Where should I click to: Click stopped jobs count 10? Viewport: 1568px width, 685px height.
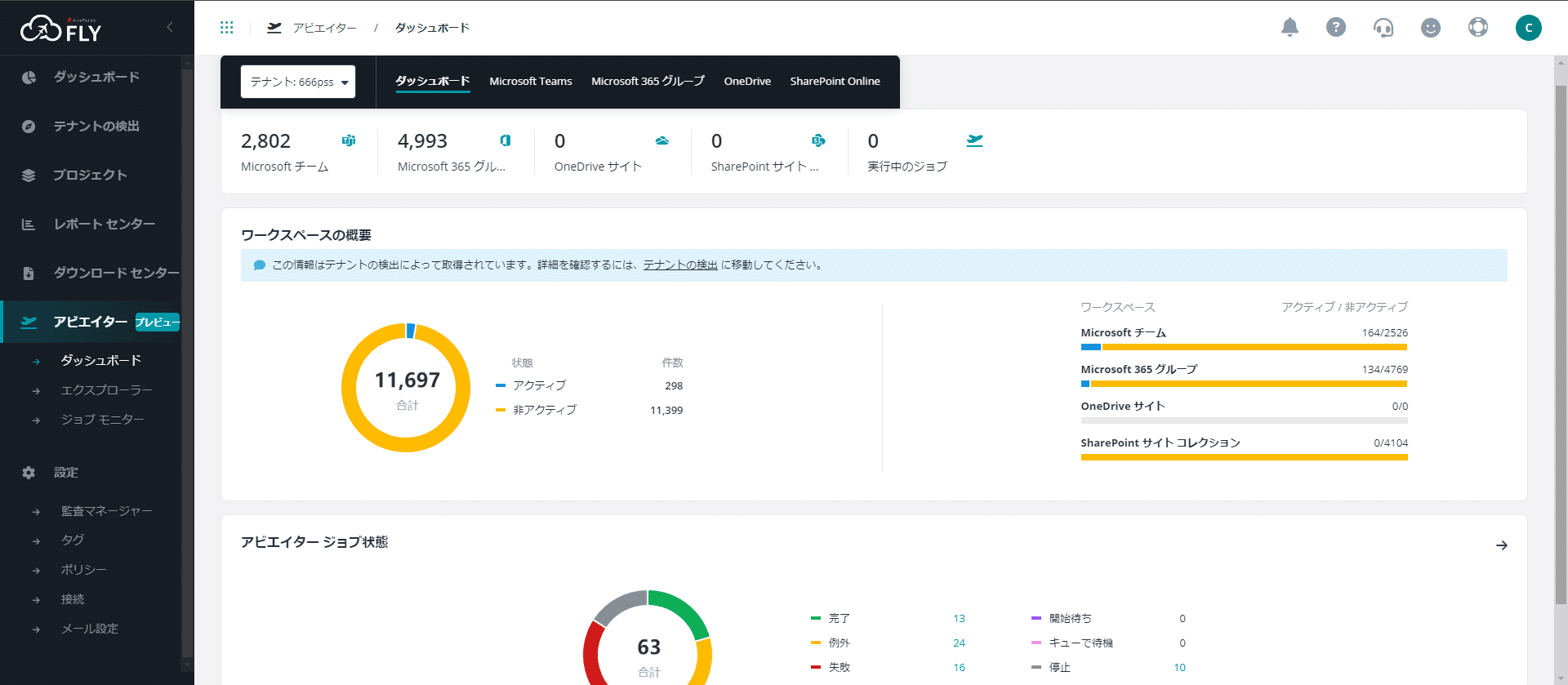point(1179,668)
